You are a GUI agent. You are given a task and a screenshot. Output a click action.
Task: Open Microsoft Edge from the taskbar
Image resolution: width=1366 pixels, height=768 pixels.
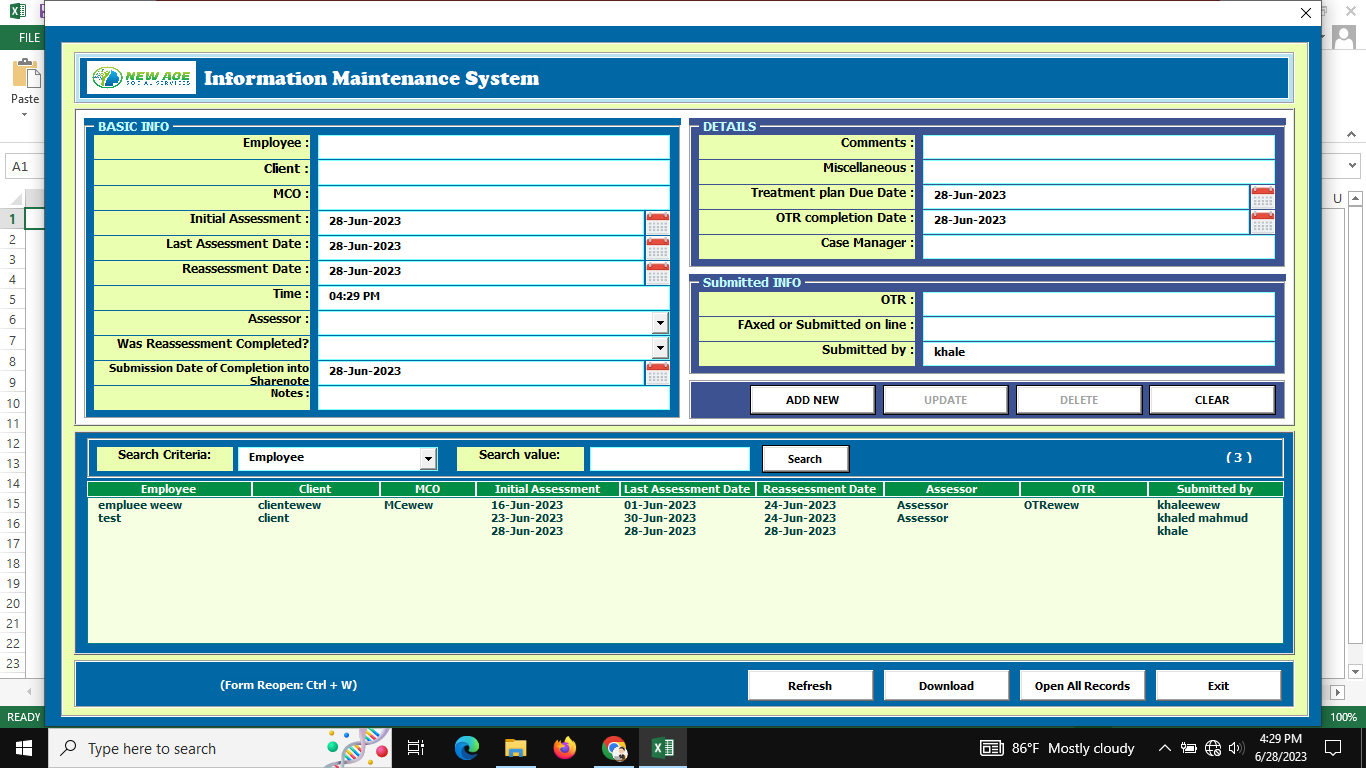[466, 748]
